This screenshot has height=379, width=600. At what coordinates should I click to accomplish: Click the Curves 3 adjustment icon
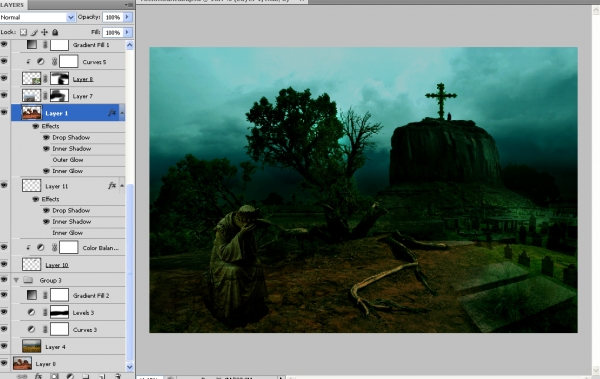(x=31, y=329)
